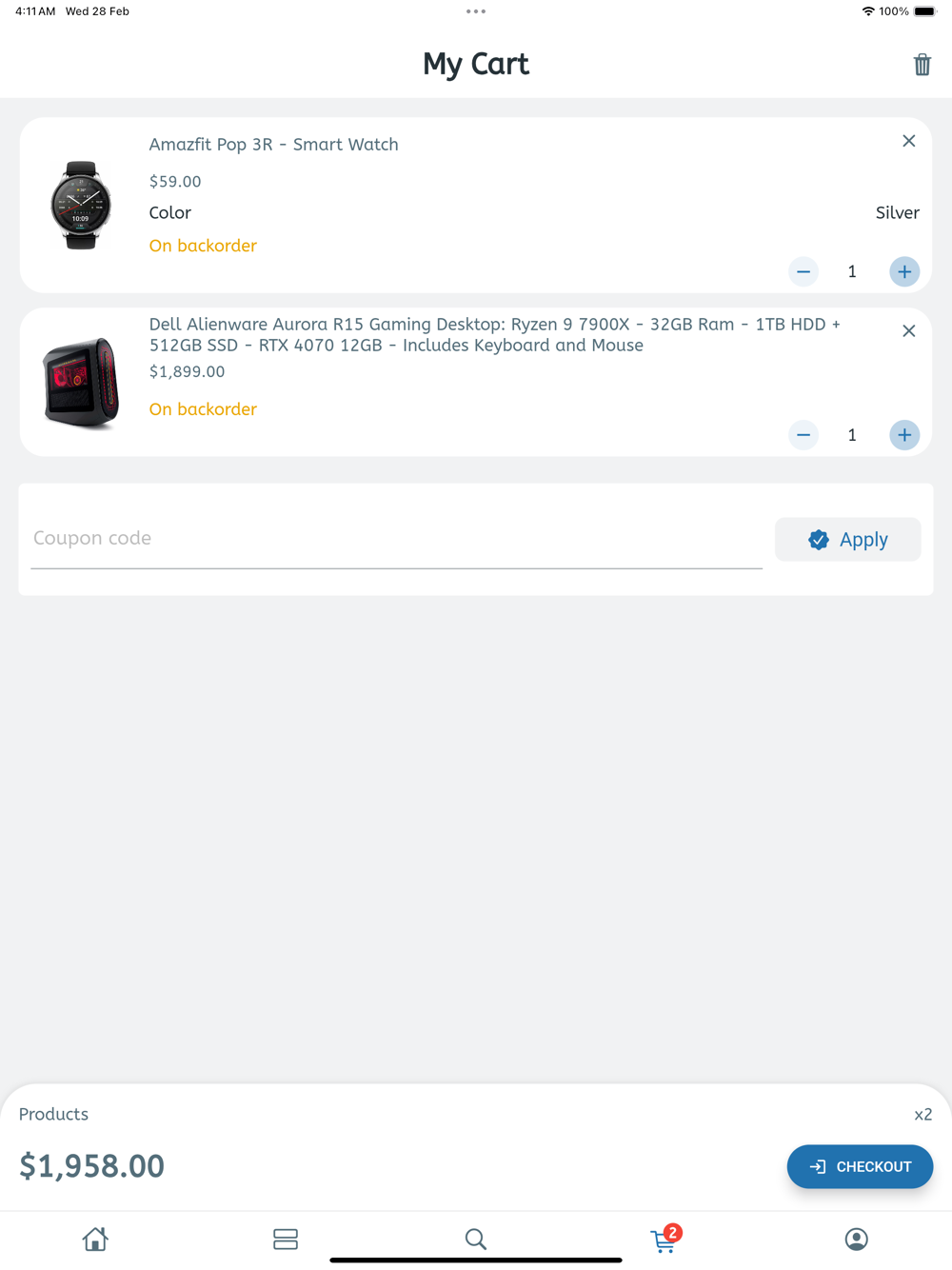Remove the Dell Alienware desktop from cart
Viewport: 952px width, 1270px height.
pos(908,331)
